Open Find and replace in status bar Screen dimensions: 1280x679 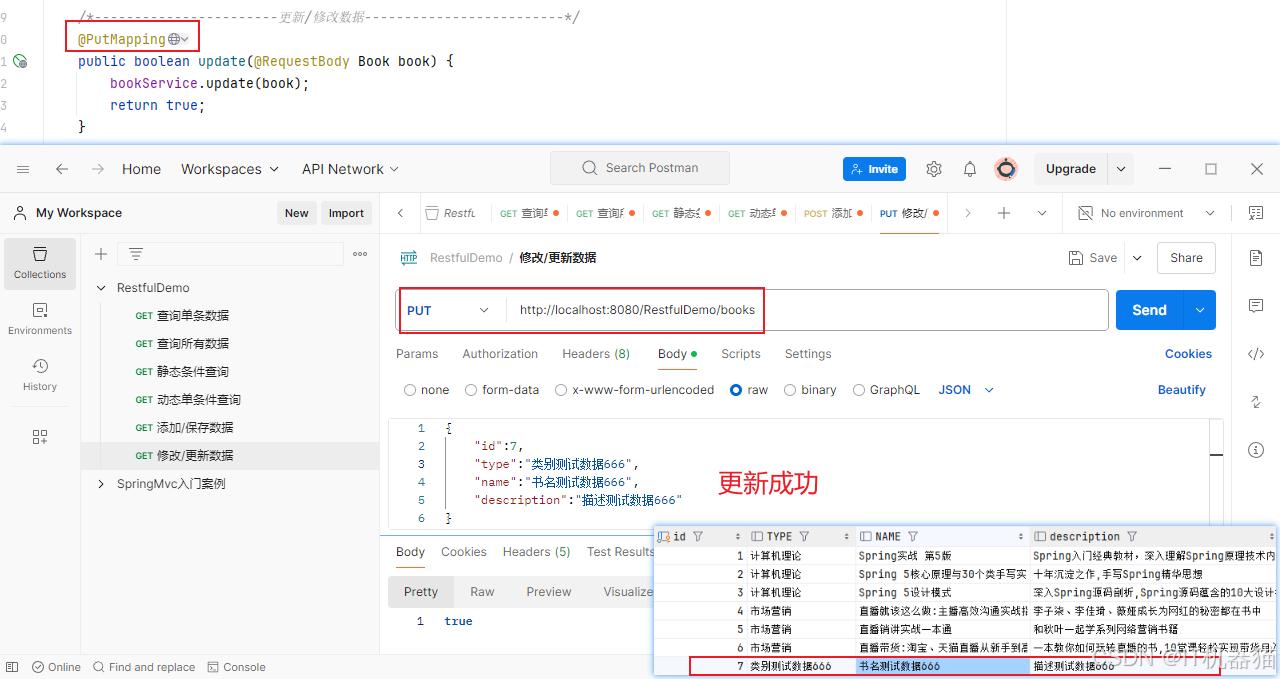[144, 667]
